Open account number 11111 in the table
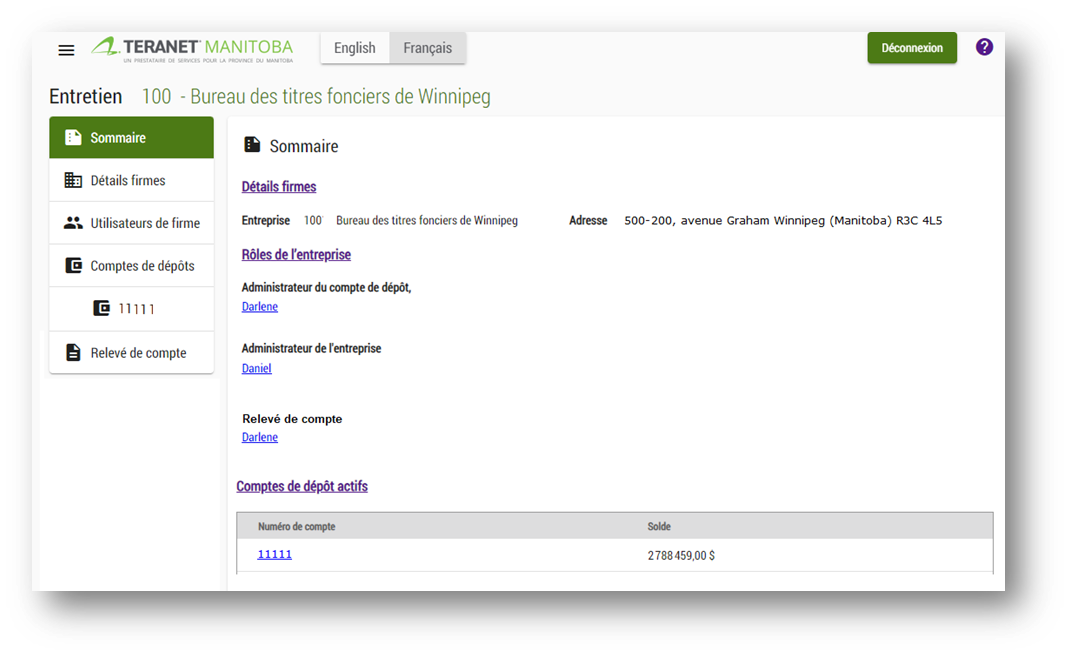Viewport: 1070px width, 656px height. pyautogui.click(x=275, y=554)
